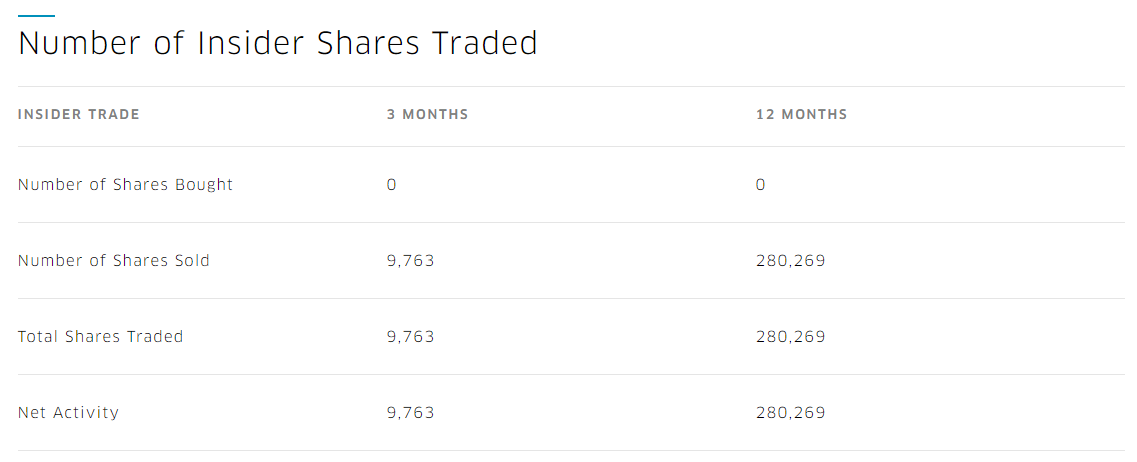Click the 3 MONTHS column header
Screen dimensions: 1137x462
coord(428,115)
